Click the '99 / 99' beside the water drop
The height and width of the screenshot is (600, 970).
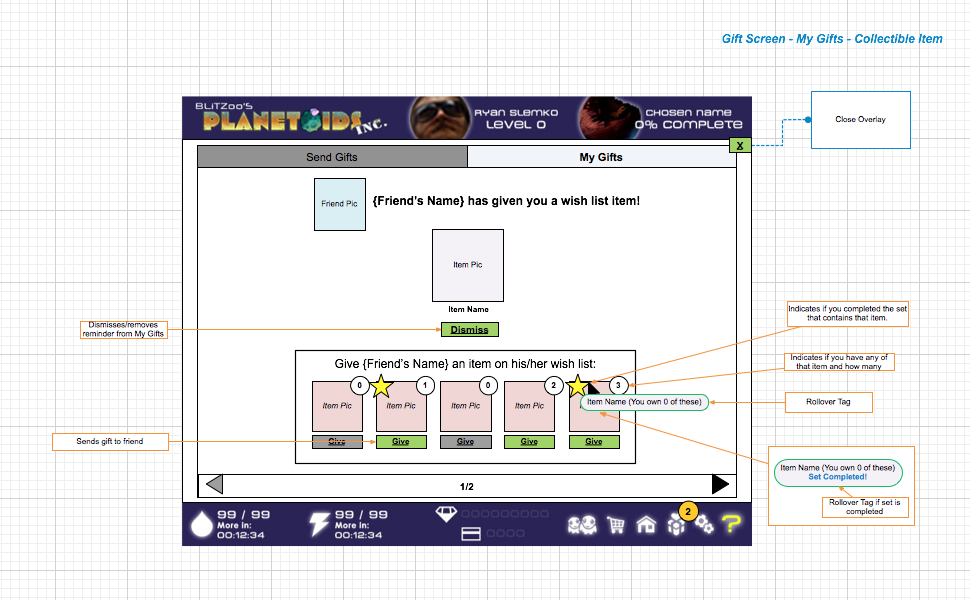coord(244,515)
